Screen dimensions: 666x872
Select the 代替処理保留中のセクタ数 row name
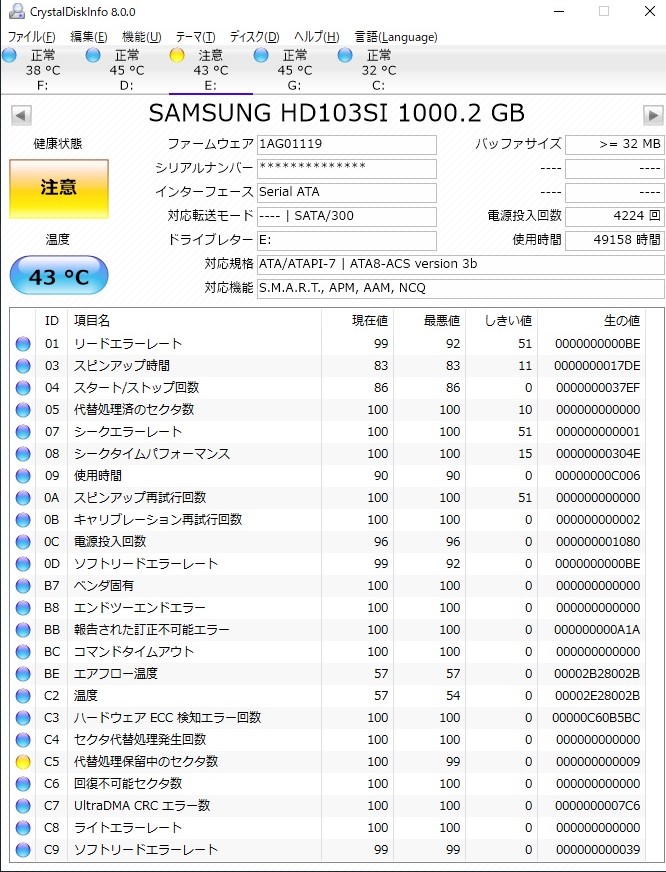coord(146,761)
